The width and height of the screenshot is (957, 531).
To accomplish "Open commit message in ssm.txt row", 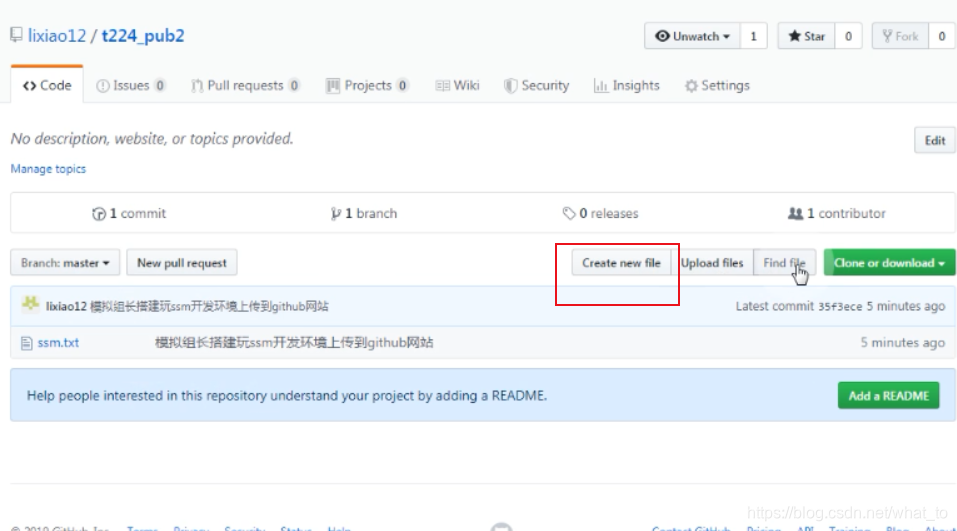I will [294, 343].
